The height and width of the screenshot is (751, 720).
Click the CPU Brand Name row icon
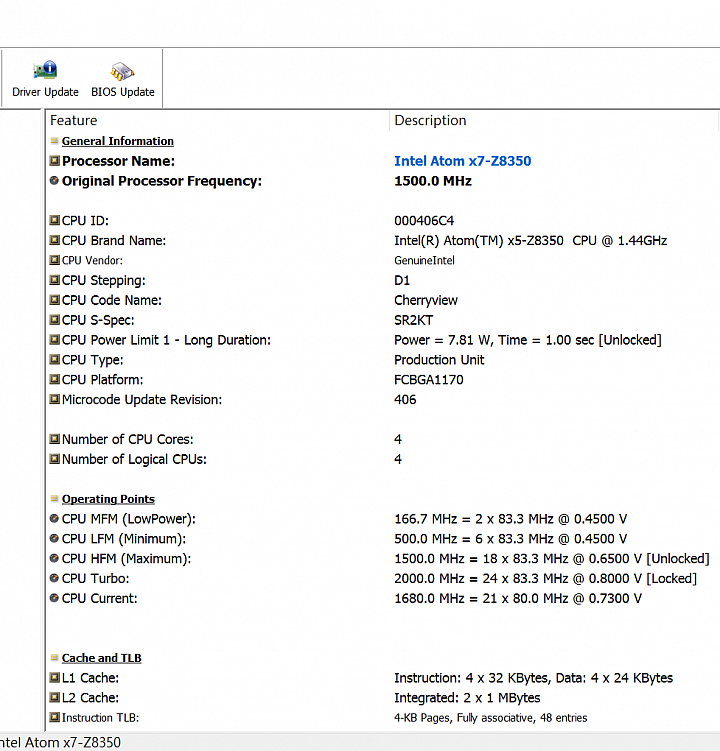55,240
